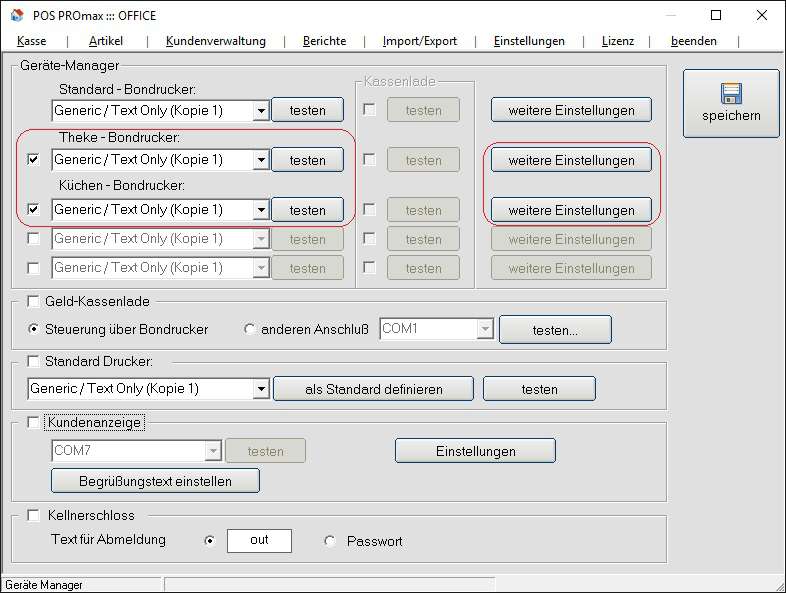Select the Text für Abmeldung radio button
This screenshot has width=786, height=593.
[x=210, y=540]
